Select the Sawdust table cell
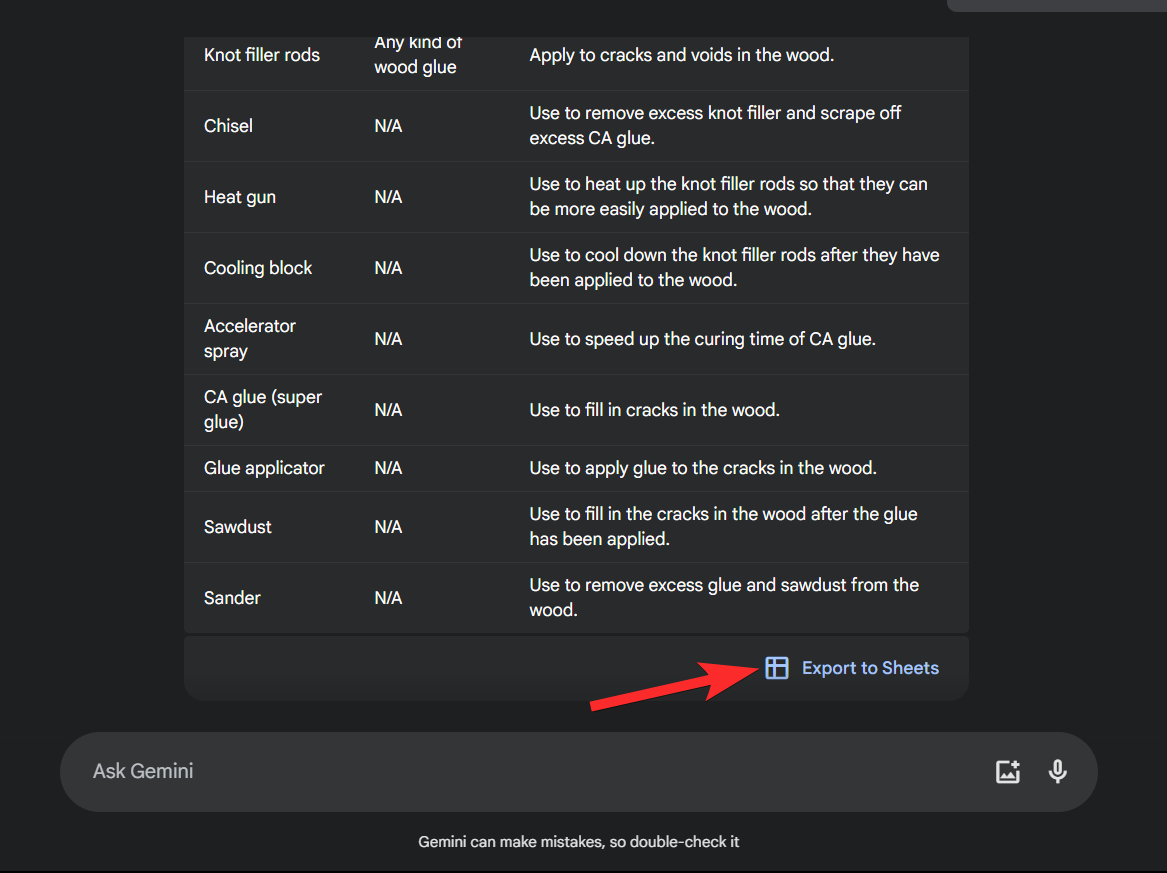 coord(238,527)
